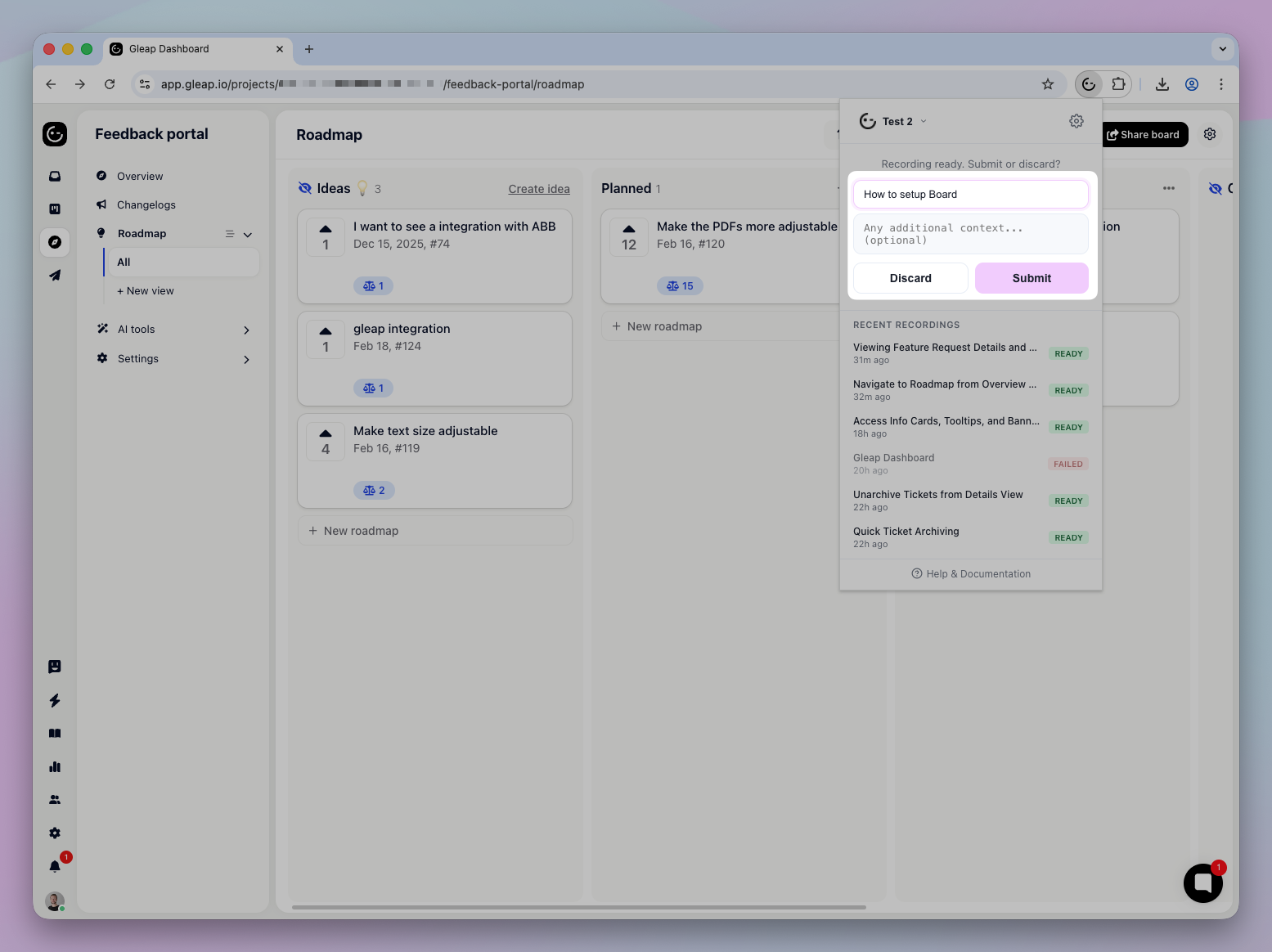Open the people contacts icon
The height and width of the screenshot is (952, 1272).
tap(55, 800)
